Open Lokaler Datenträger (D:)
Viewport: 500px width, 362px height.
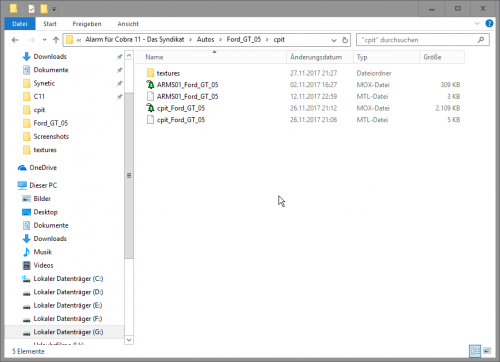[x=68, y=292]
